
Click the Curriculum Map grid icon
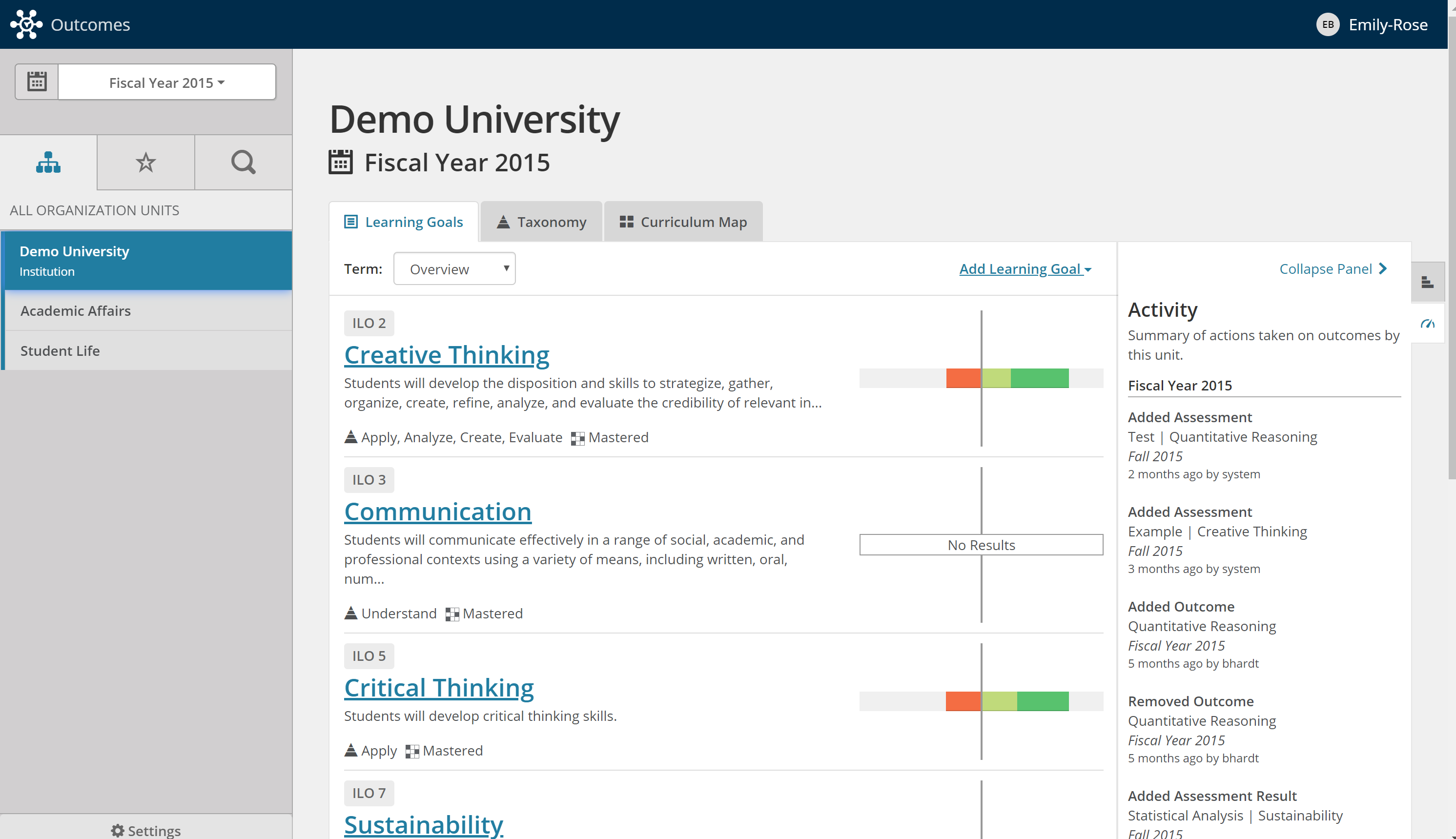point(626,222)
